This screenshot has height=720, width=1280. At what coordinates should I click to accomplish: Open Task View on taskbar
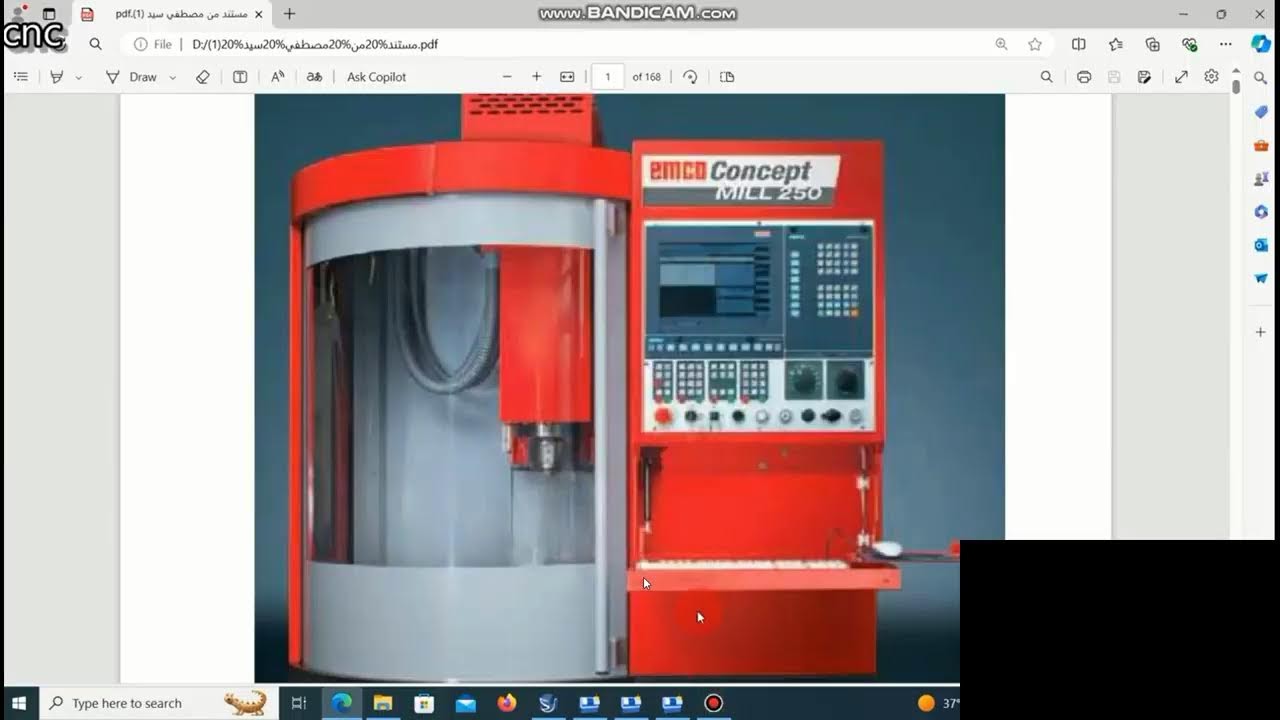[x=298, y=703]
